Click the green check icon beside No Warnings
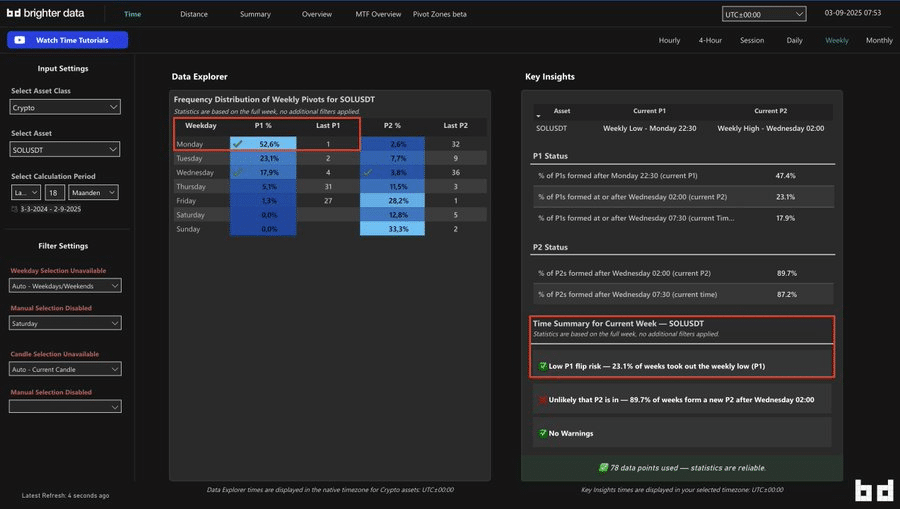Image resolution: width=900 pixels, height=509 pixels. (543, 433)
